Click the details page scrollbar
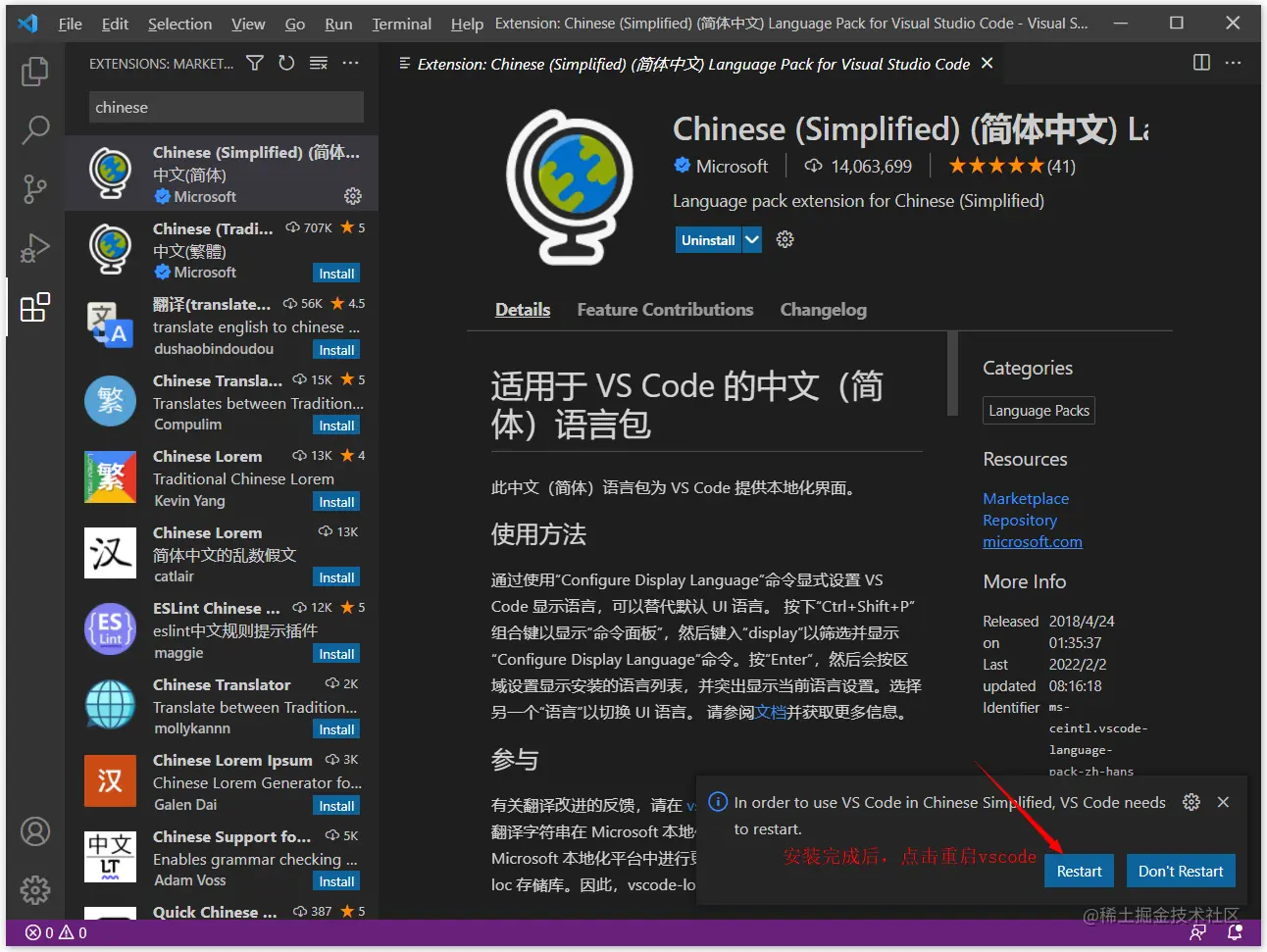The height and width of the screenshot is (952, 1267). [x=952, y=375]
